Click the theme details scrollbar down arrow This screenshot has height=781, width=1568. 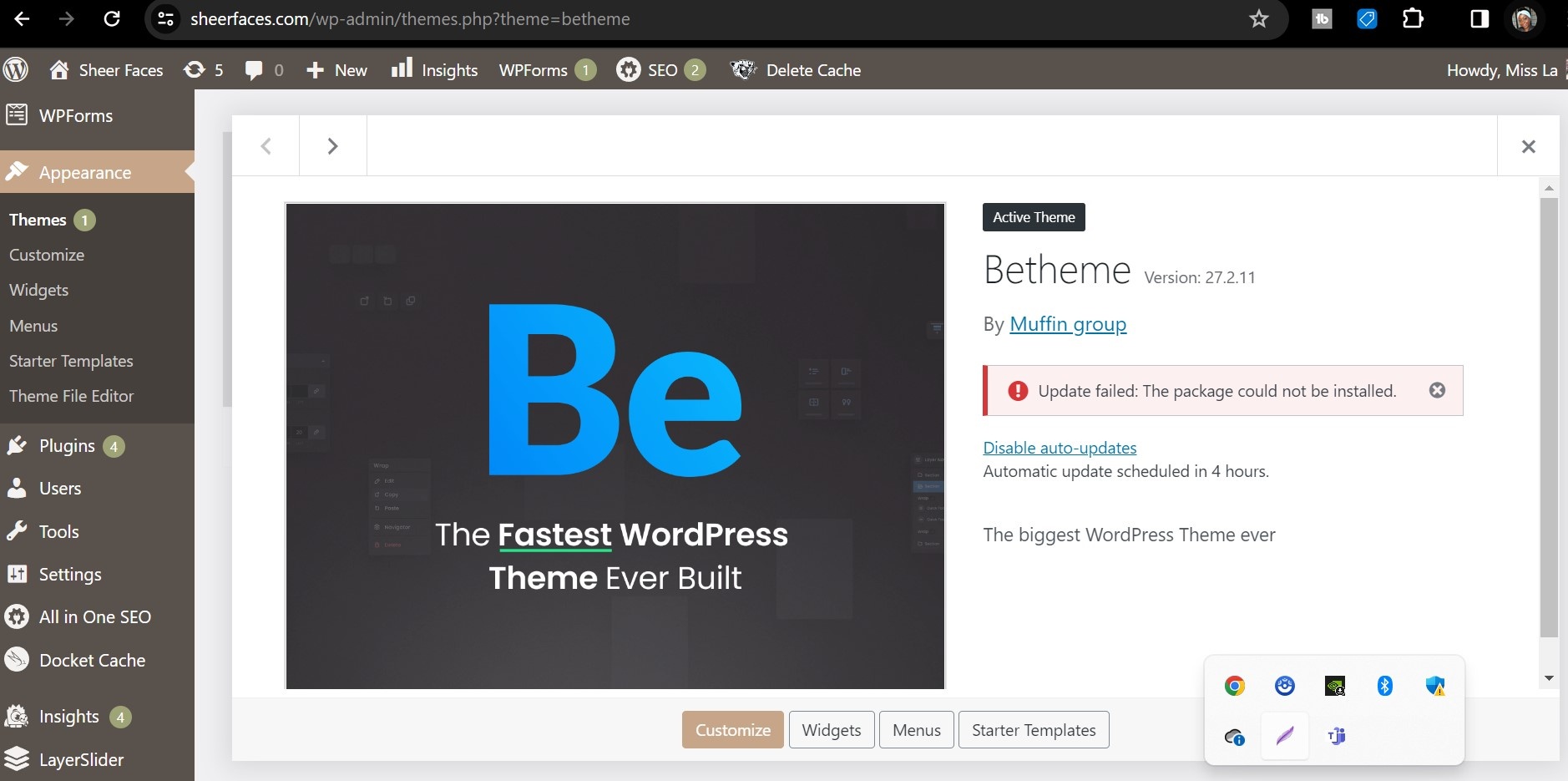point(1549,678)
